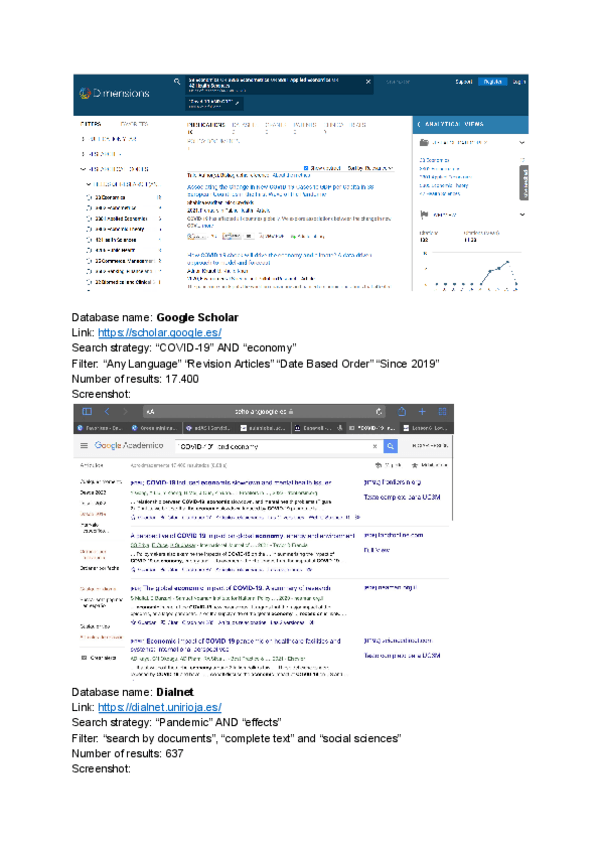
Task: Click the Google Académico logo
Action: (x=129, y=446)
